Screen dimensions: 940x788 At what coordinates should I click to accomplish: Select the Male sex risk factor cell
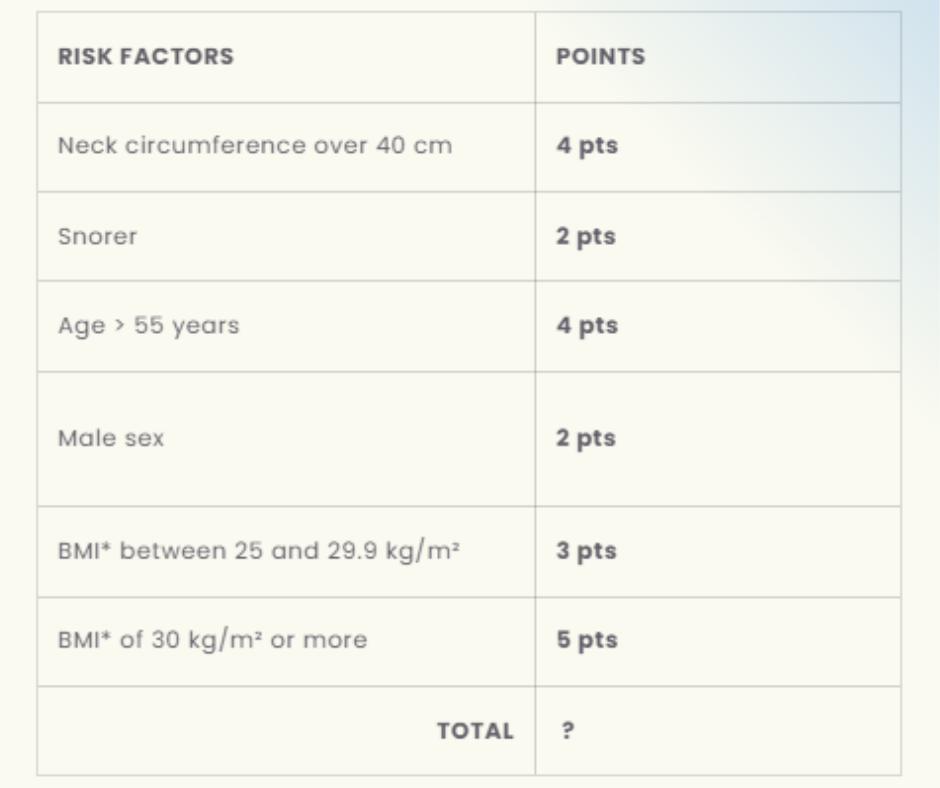pos(111,439)
